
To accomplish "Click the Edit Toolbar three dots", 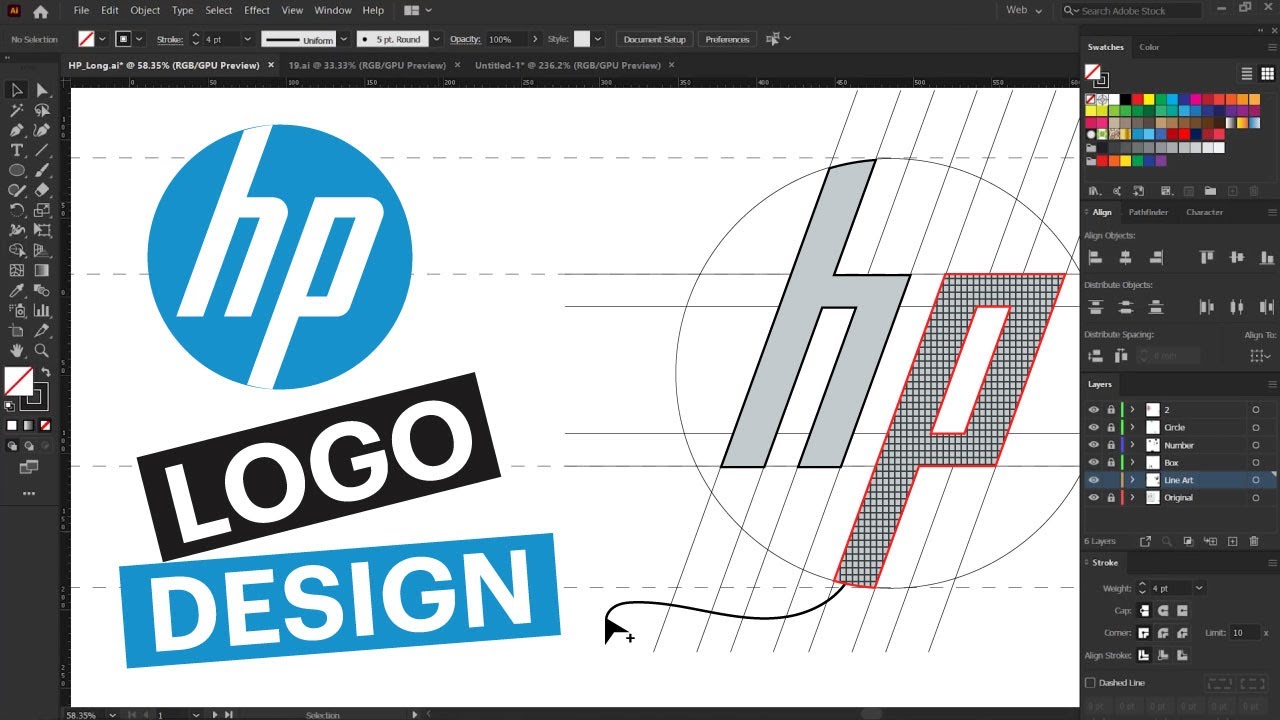I will pyautogui.click(x=28, y=493).
